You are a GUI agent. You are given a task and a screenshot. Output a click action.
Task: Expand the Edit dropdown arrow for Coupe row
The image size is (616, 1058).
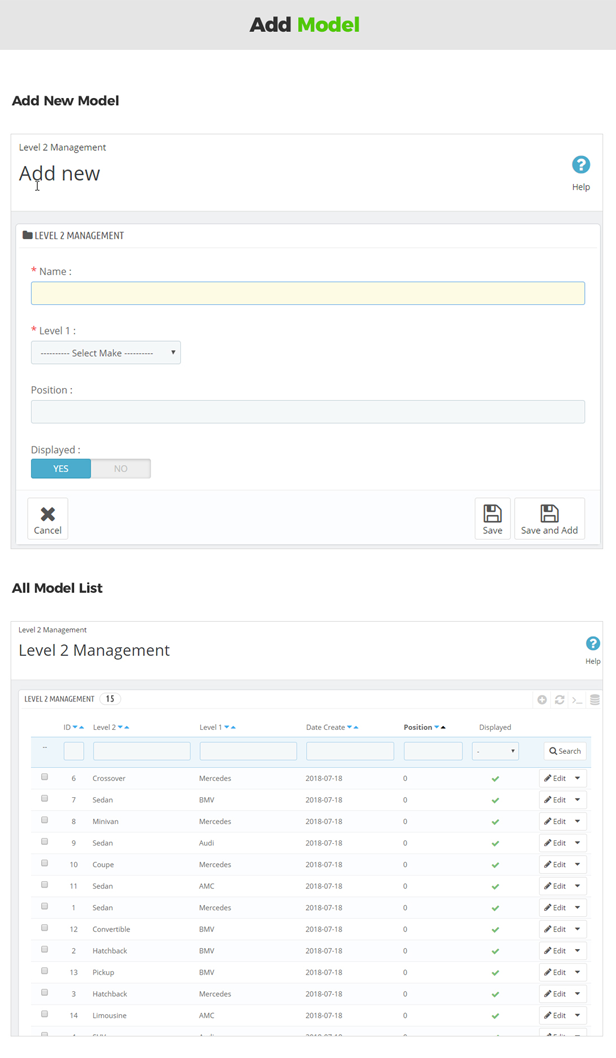pyautogui.click(x=578, y=864)
